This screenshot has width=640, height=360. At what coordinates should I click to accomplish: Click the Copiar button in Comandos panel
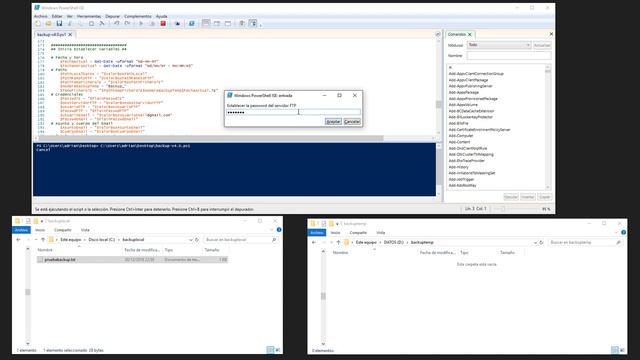click(x=544, y=197)
